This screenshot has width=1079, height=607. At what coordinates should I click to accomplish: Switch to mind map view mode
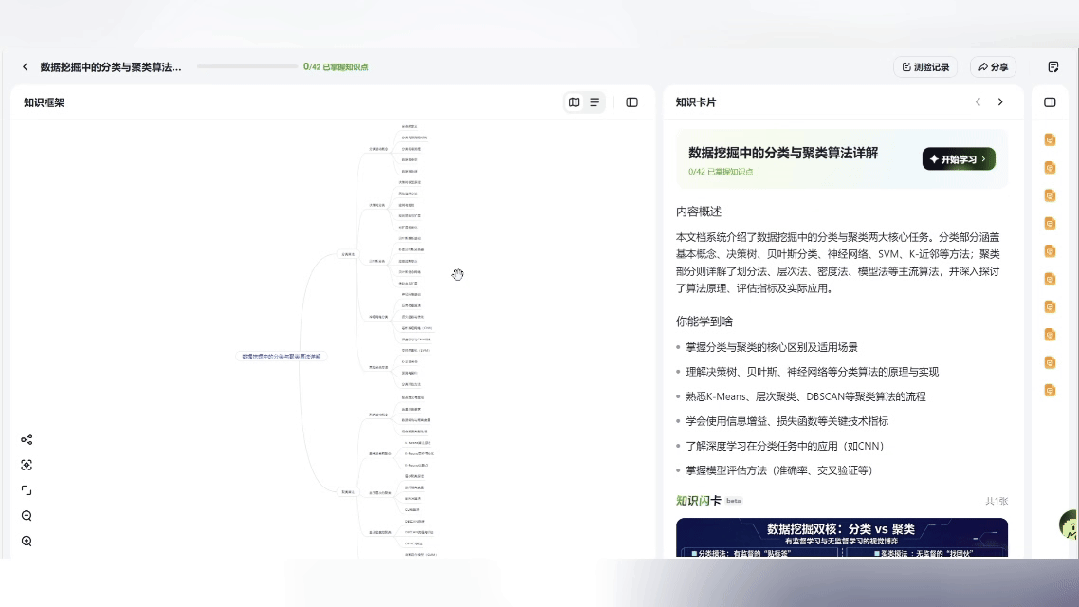coord(573,102)
